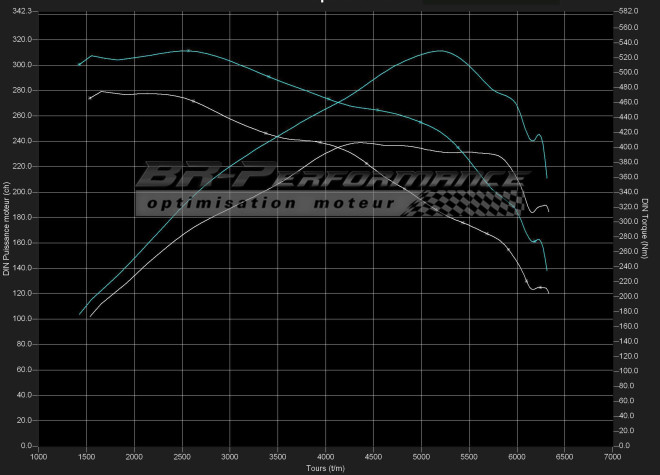Click the 4000 tick on the RPM axis
660x475 pixels.
326,456
